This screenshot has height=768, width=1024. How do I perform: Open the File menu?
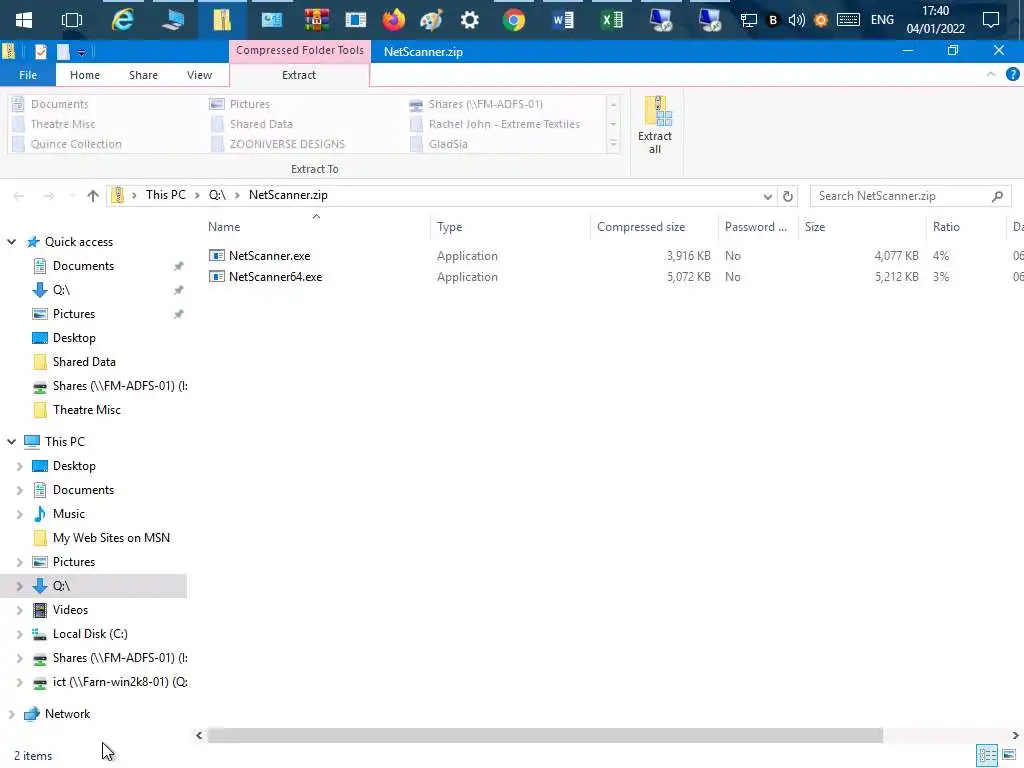[28, 75]
